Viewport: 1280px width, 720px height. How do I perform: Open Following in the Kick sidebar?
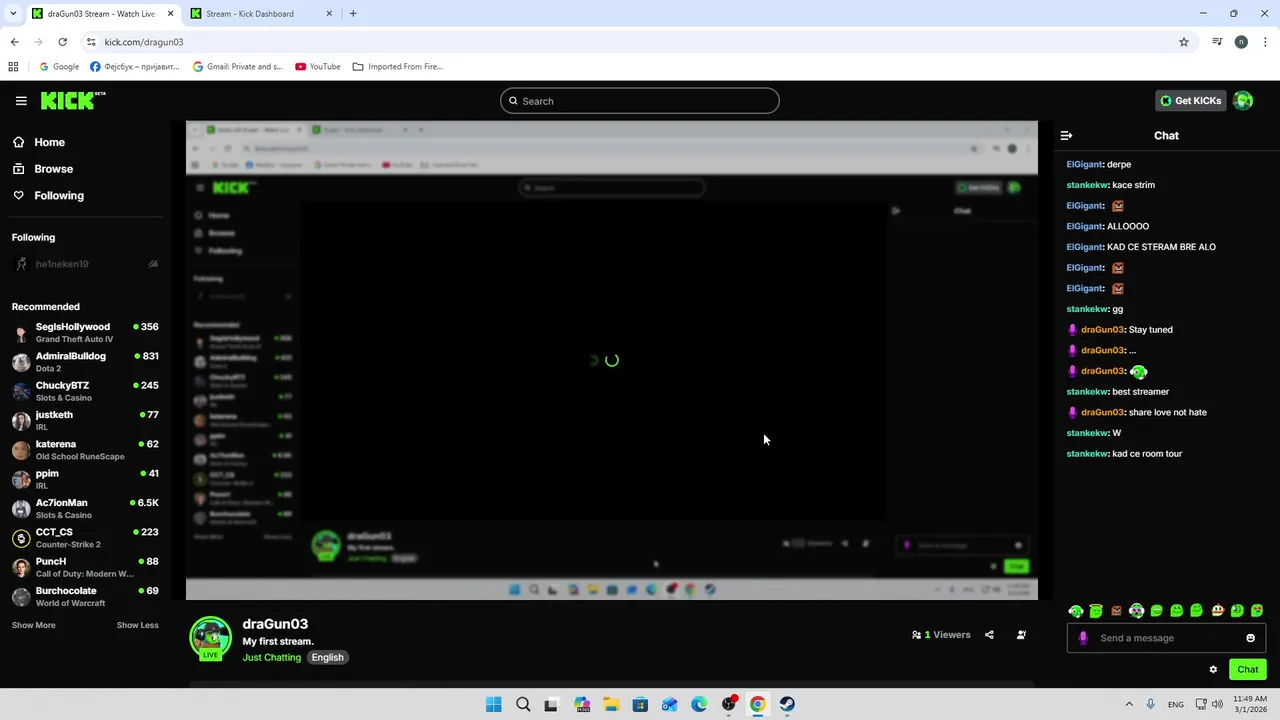[49, 196]
